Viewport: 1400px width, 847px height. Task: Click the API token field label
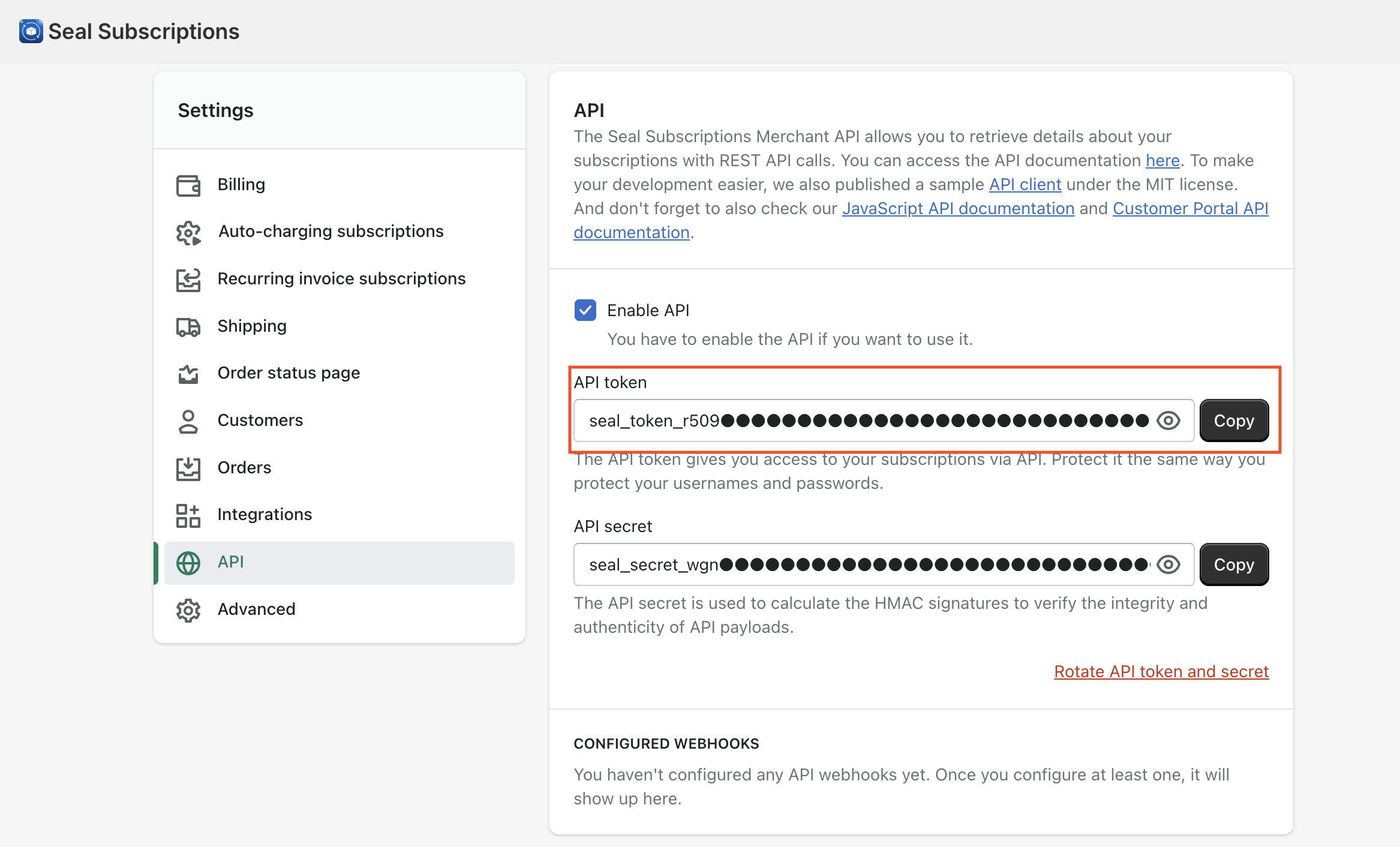pos(610,383)
